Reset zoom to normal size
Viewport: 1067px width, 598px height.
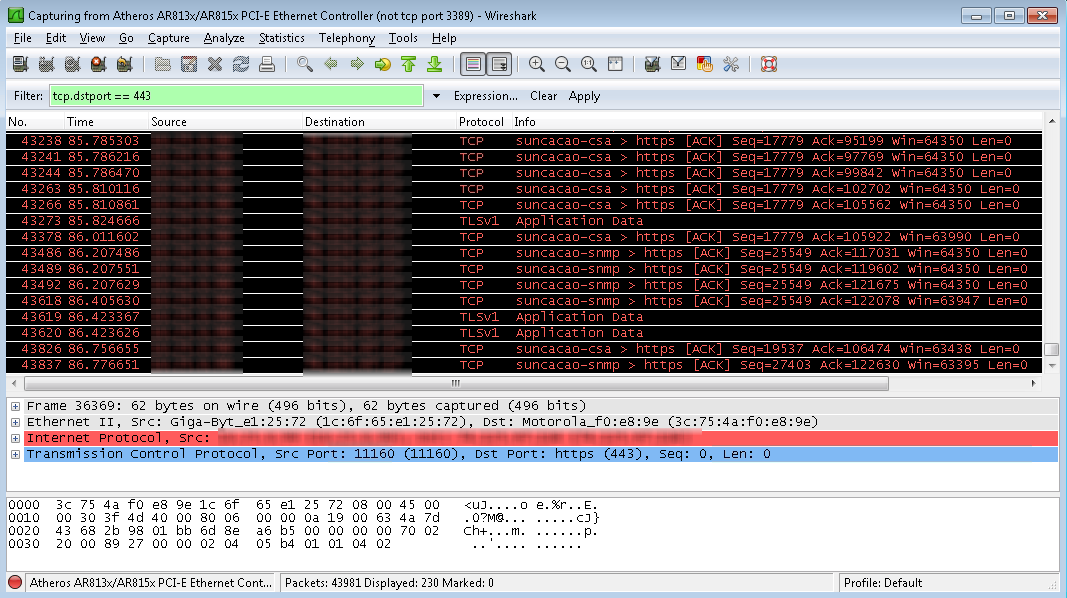point(589,64)
